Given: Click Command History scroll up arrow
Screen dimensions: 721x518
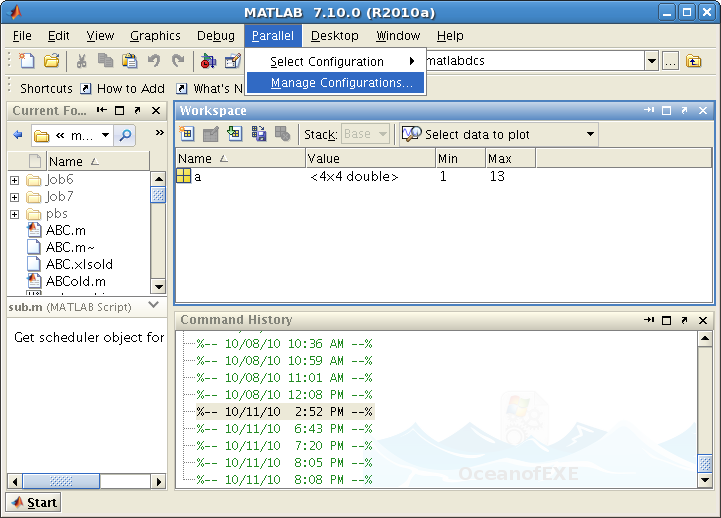Looking at the screenshot, I should tap(705, 339).
